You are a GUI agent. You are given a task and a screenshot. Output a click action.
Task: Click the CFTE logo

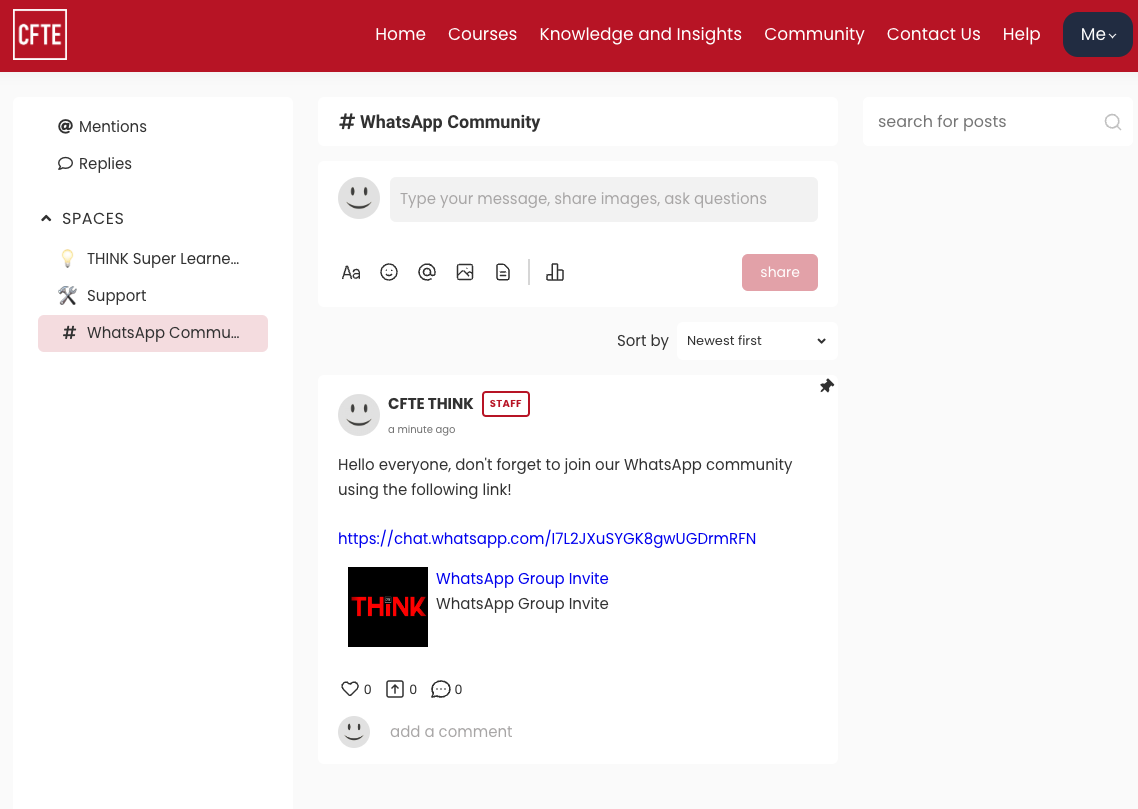coord(40,34)
